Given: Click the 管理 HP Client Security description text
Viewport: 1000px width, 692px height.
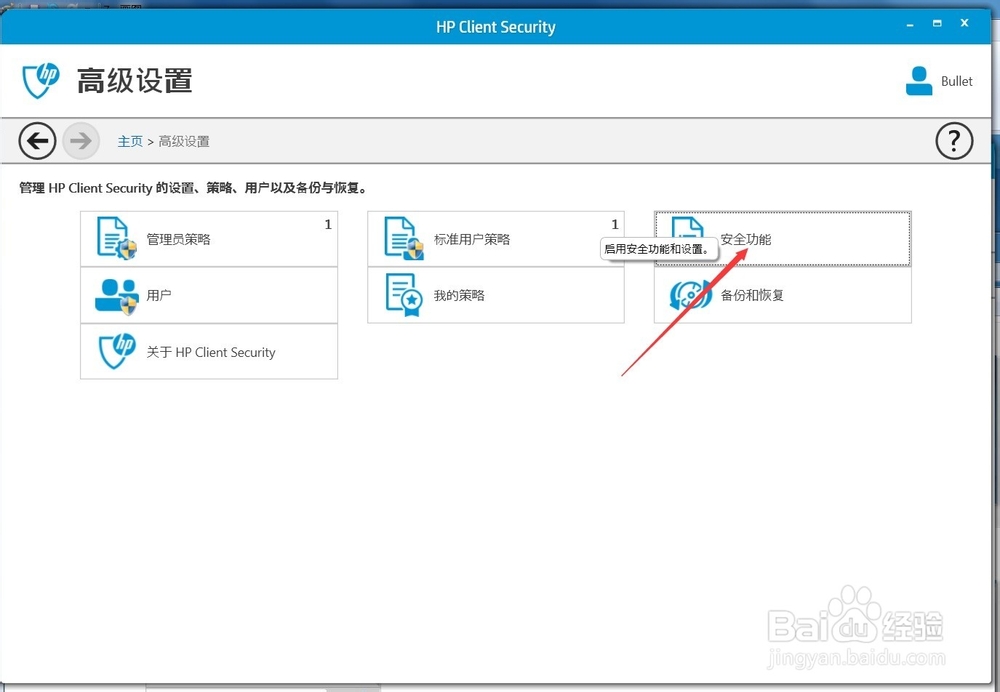Looking at the screenshot, I should (193, 188).
